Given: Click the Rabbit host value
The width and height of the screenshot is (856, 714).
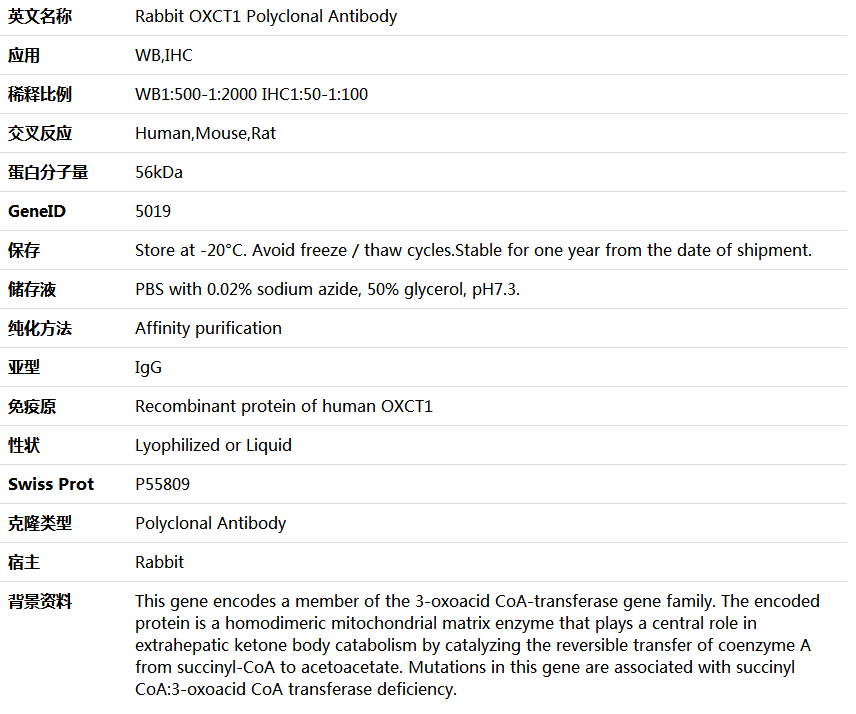Looking at the screenshot, I should point(159,563).
